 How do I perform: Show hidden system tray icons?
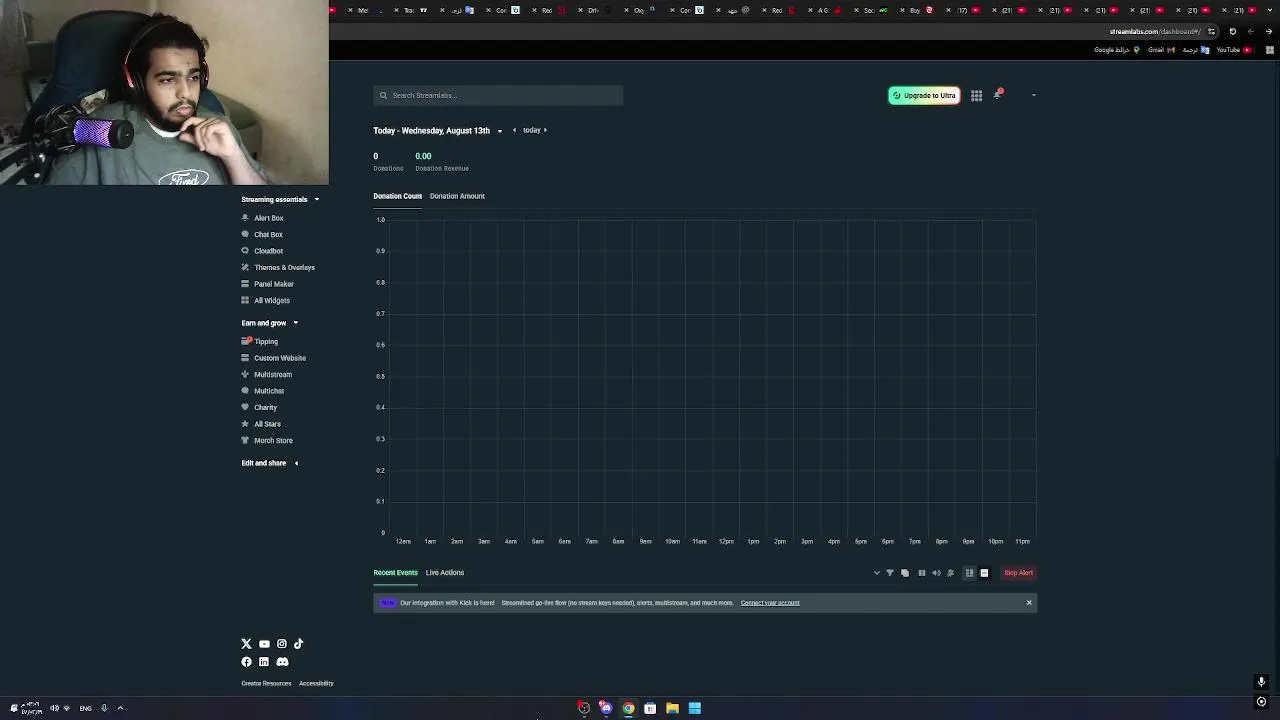point(120,708)
